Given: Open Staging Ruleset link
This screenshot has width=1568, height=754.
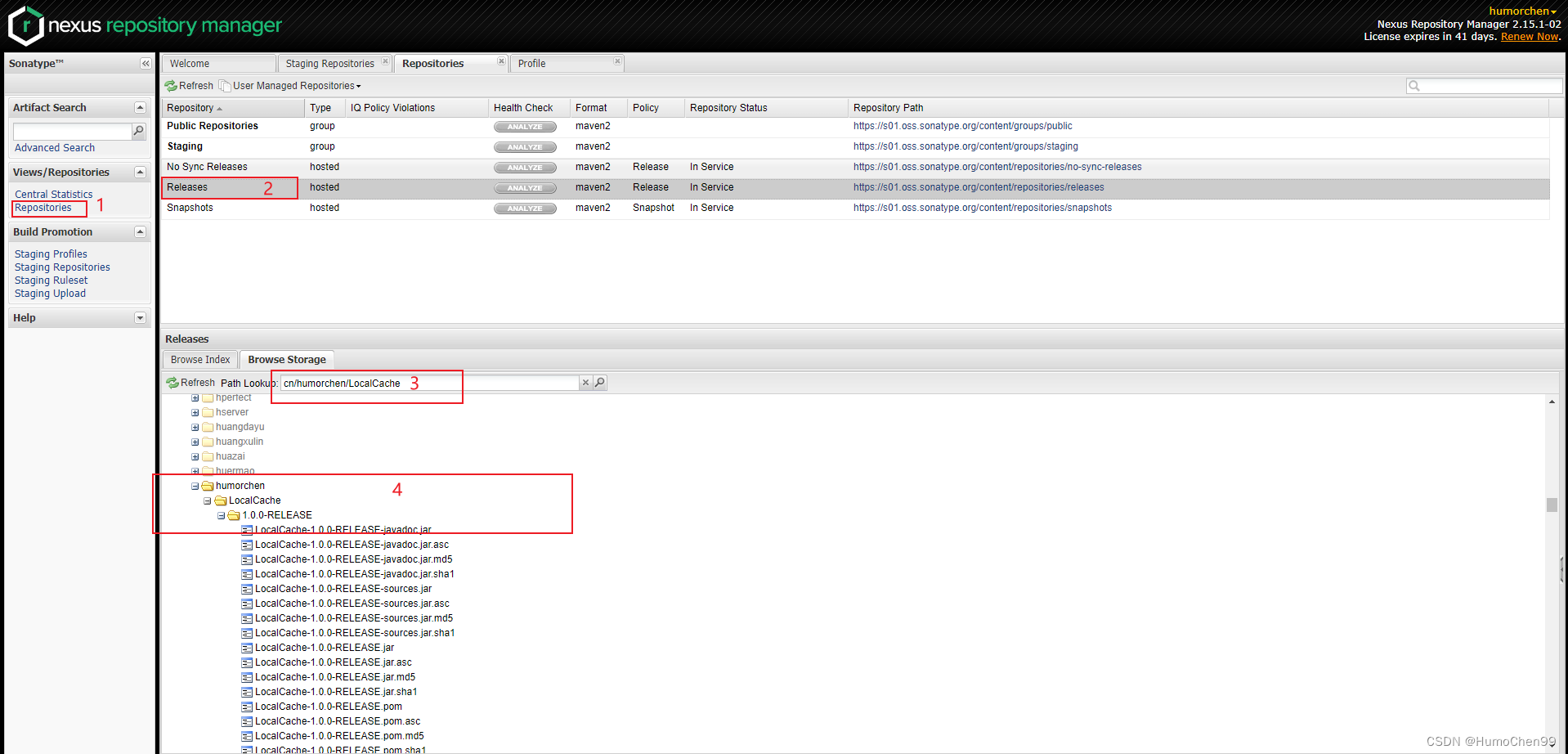Looking at the screenshot, I should pyautogui.click(x=51, y=281).
